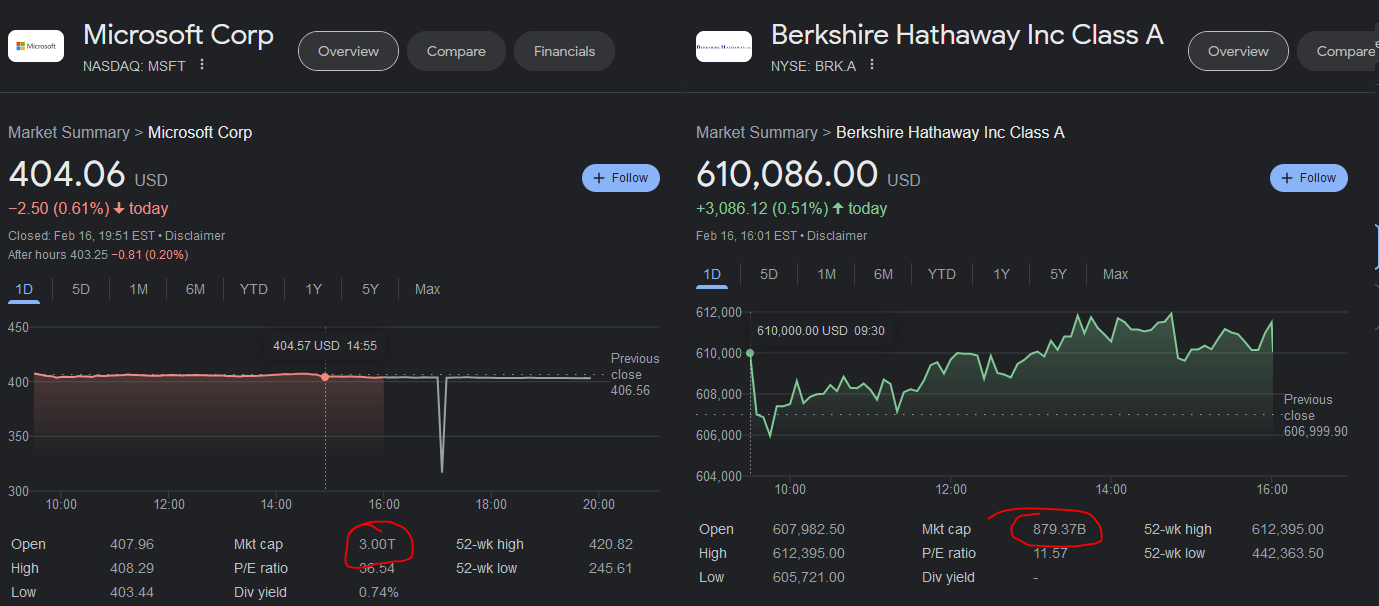Click Microsoft's Previous close 406.56 label
Screen dimensions: 1379x606
point(635,374)
